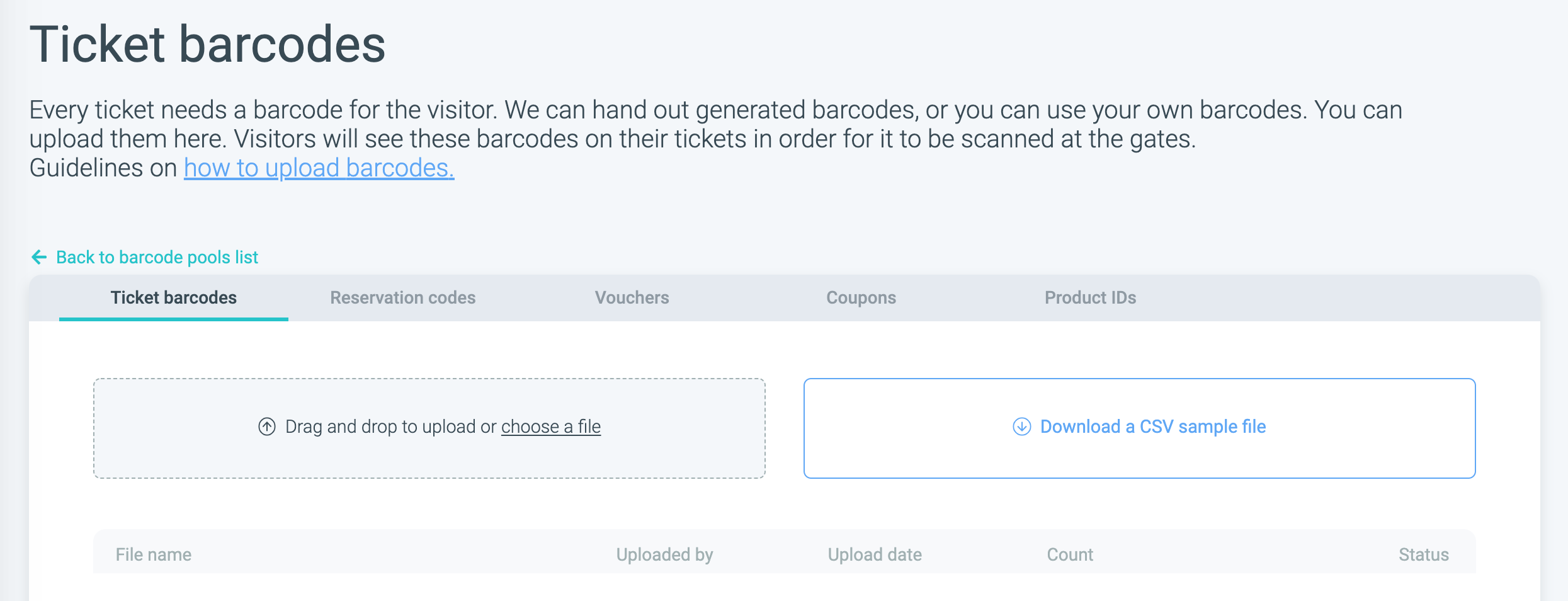
Task: Click 'Download a CSV sample file' text
Action: [1152, 426]
